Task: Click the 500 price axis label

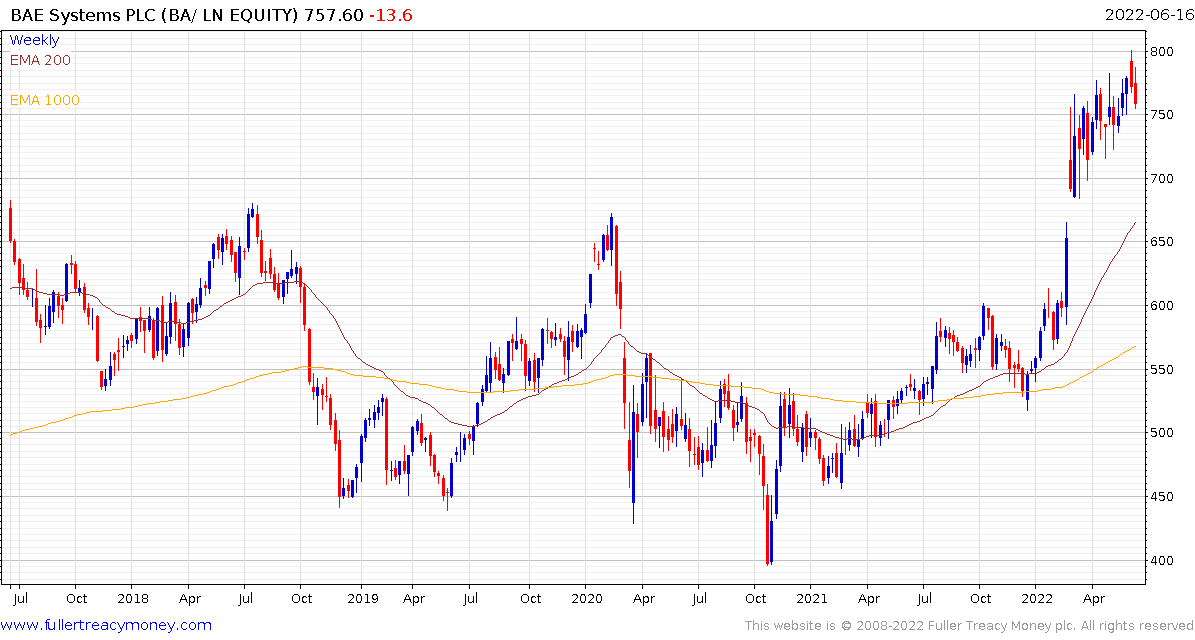Action: (x=1163, y=433)
